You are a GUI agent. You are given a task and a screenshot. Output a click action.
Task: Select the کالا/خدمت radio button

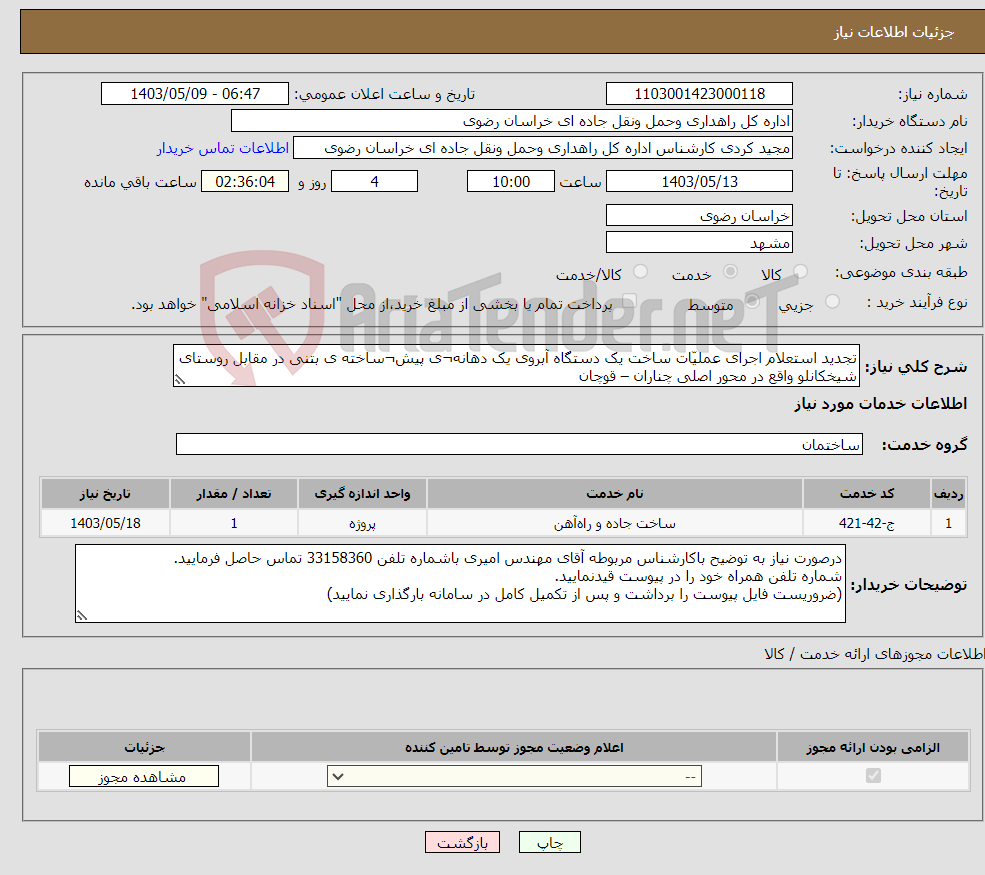click(640, 272)
